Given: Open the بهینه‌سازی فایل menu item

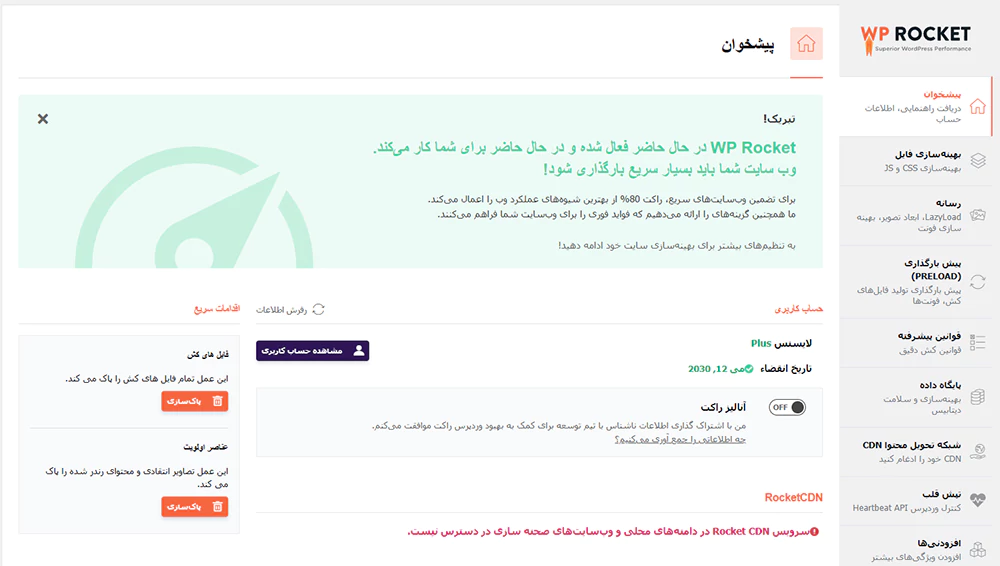Looking at the screenshot, I should tap(916, 161).
